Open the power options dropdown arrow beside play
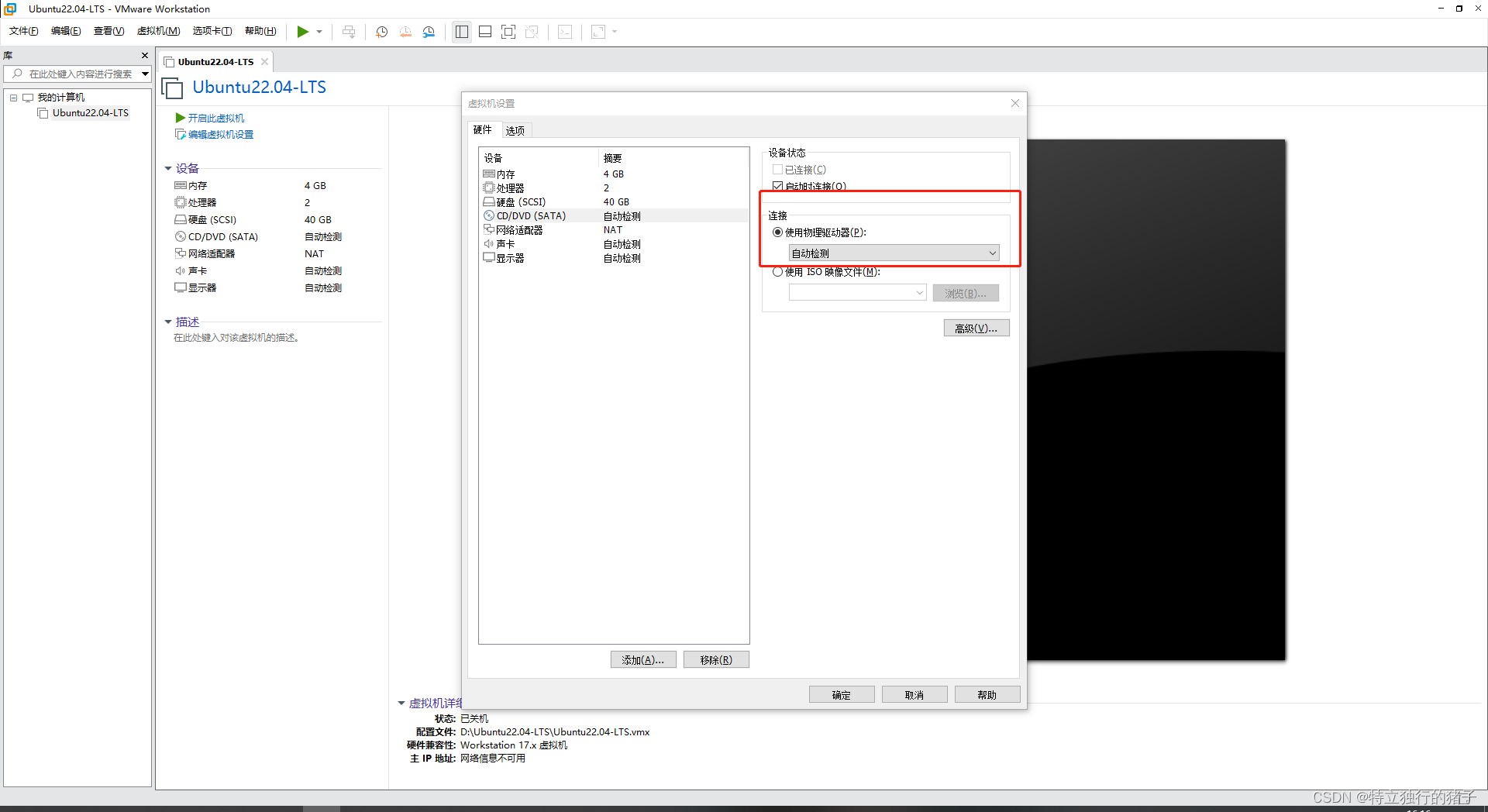Image resolution: width=1488 pixels, height=812 pixels. tap(319, 32)
